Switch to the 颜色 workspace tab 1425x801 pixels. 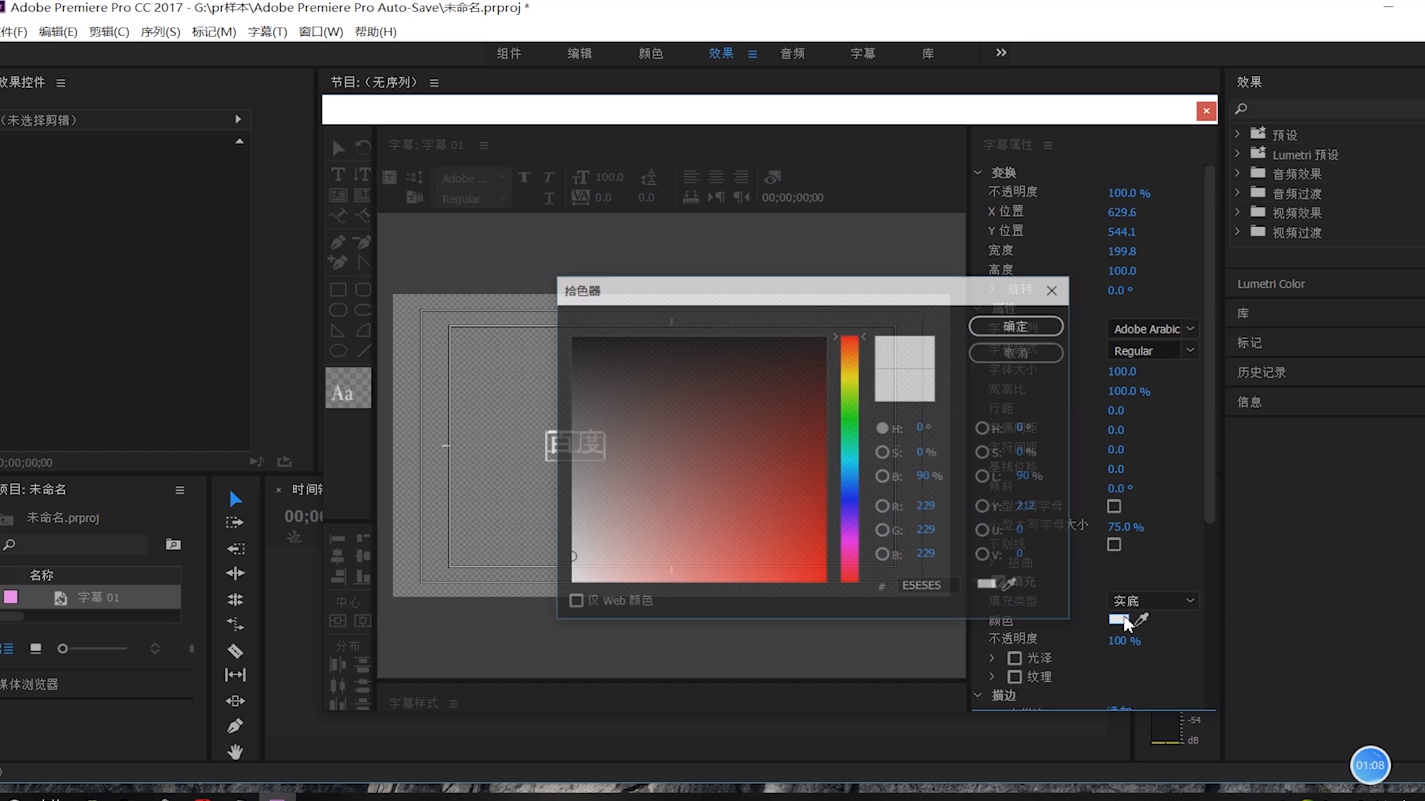pos(651,54)
